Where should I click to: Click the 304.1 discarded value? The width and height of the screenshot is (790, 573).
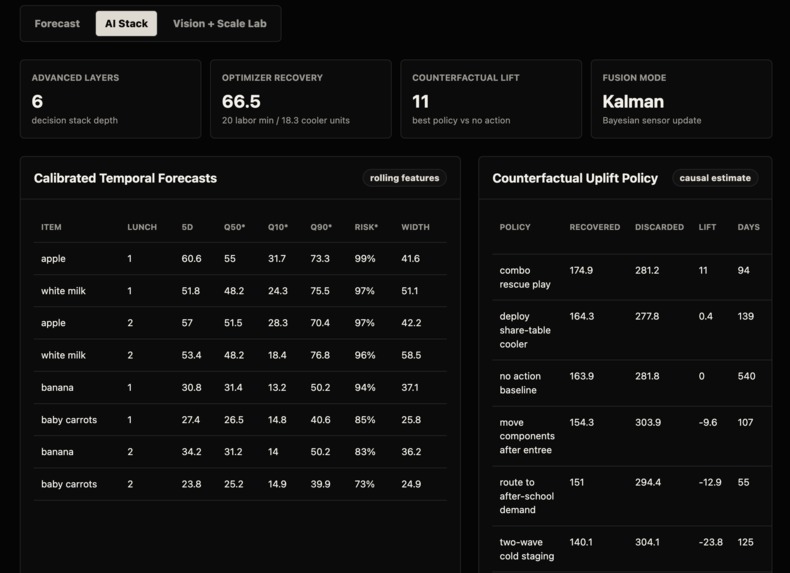tap(647, 542)
